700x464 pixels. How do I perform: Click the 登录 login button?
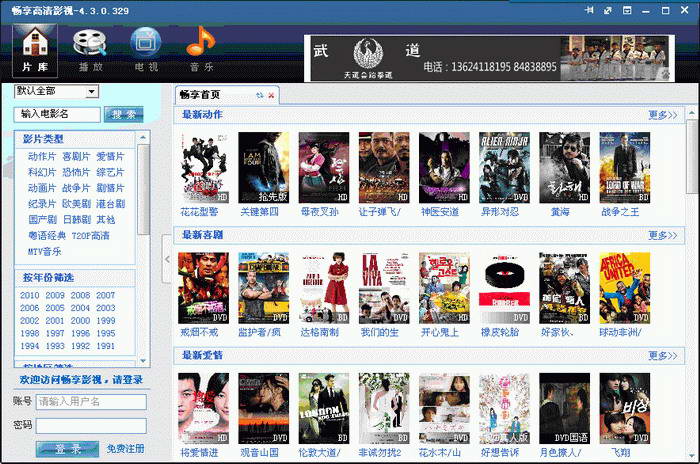(67, 449)
